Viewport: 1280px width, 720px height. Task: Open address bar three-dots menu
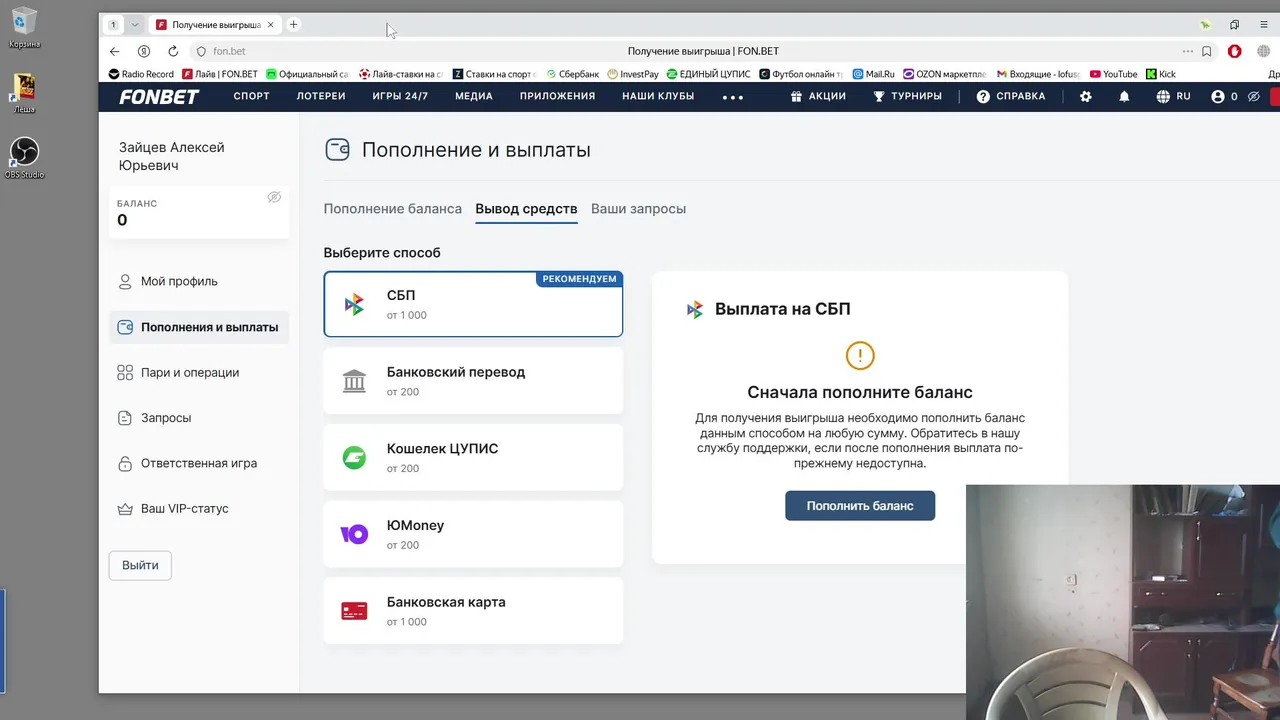[1188, 51]
